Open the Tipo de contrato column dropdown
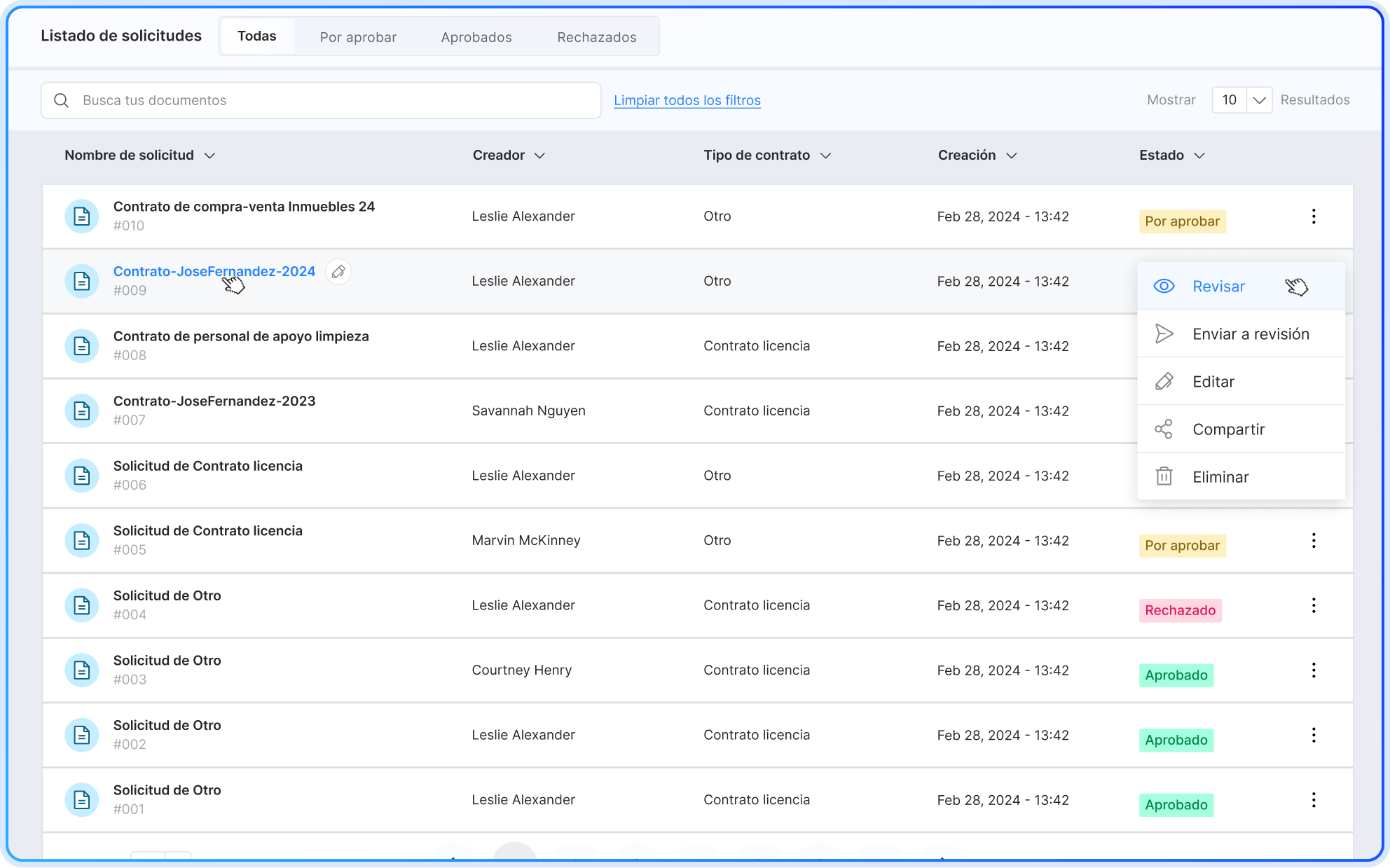 tap(825, 156)
